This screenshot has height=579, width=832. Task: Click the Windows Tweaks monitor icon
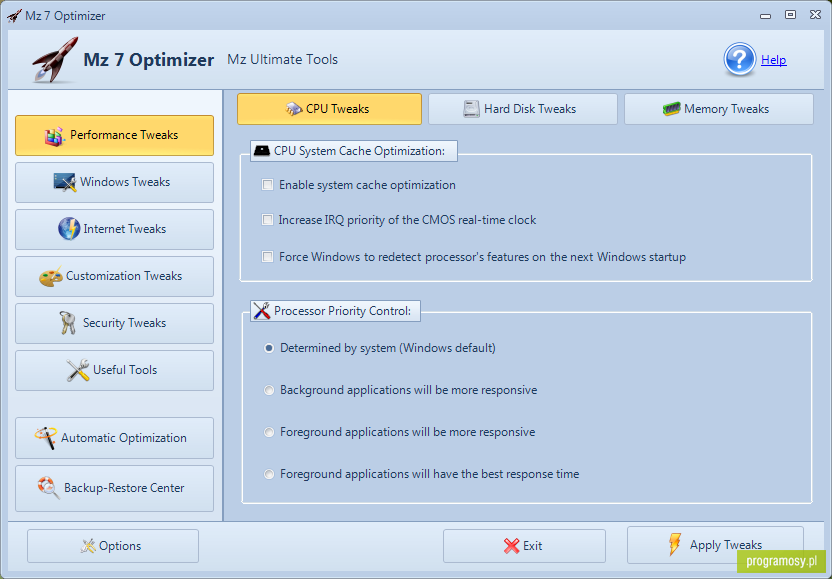tap(65, 182)
